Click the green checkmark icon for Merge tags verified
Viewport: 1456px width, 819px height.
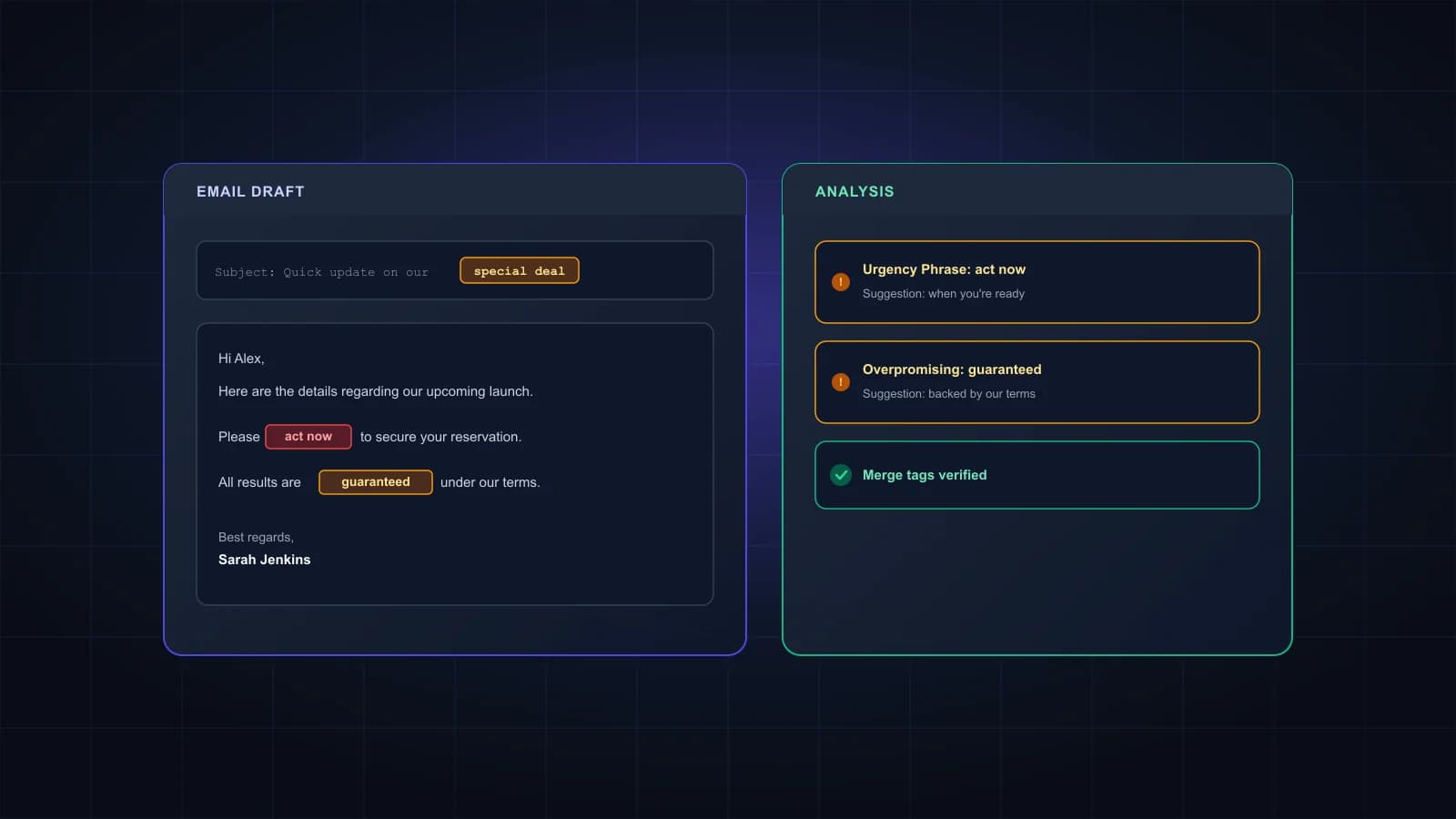(x=841, y=475)
